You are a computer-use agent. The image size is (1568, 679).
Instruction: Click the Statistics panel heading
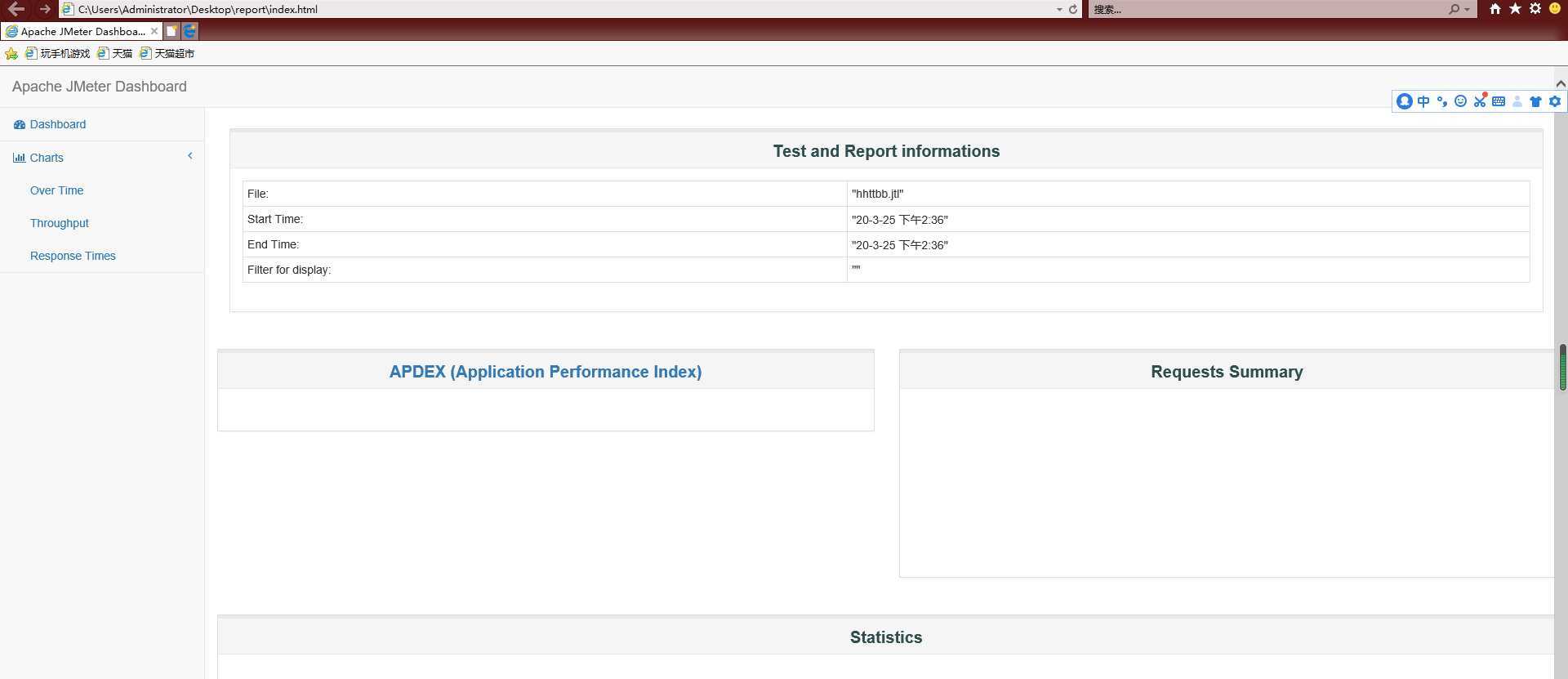[x=886, y=637]
